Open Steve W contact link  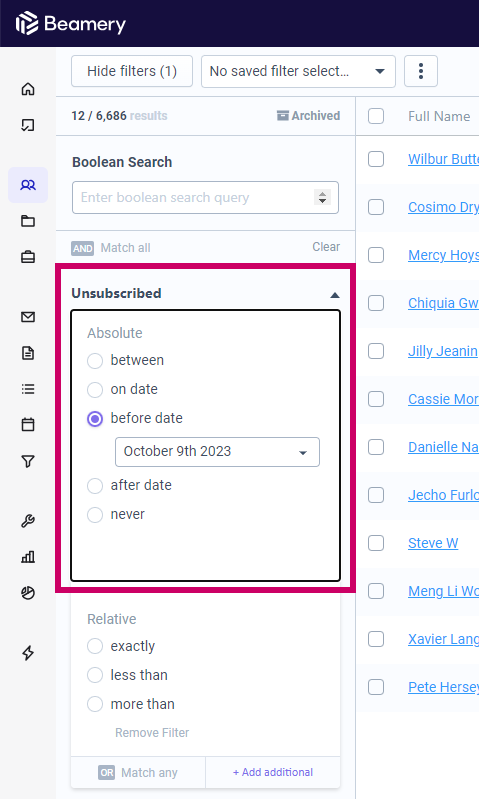433,543
